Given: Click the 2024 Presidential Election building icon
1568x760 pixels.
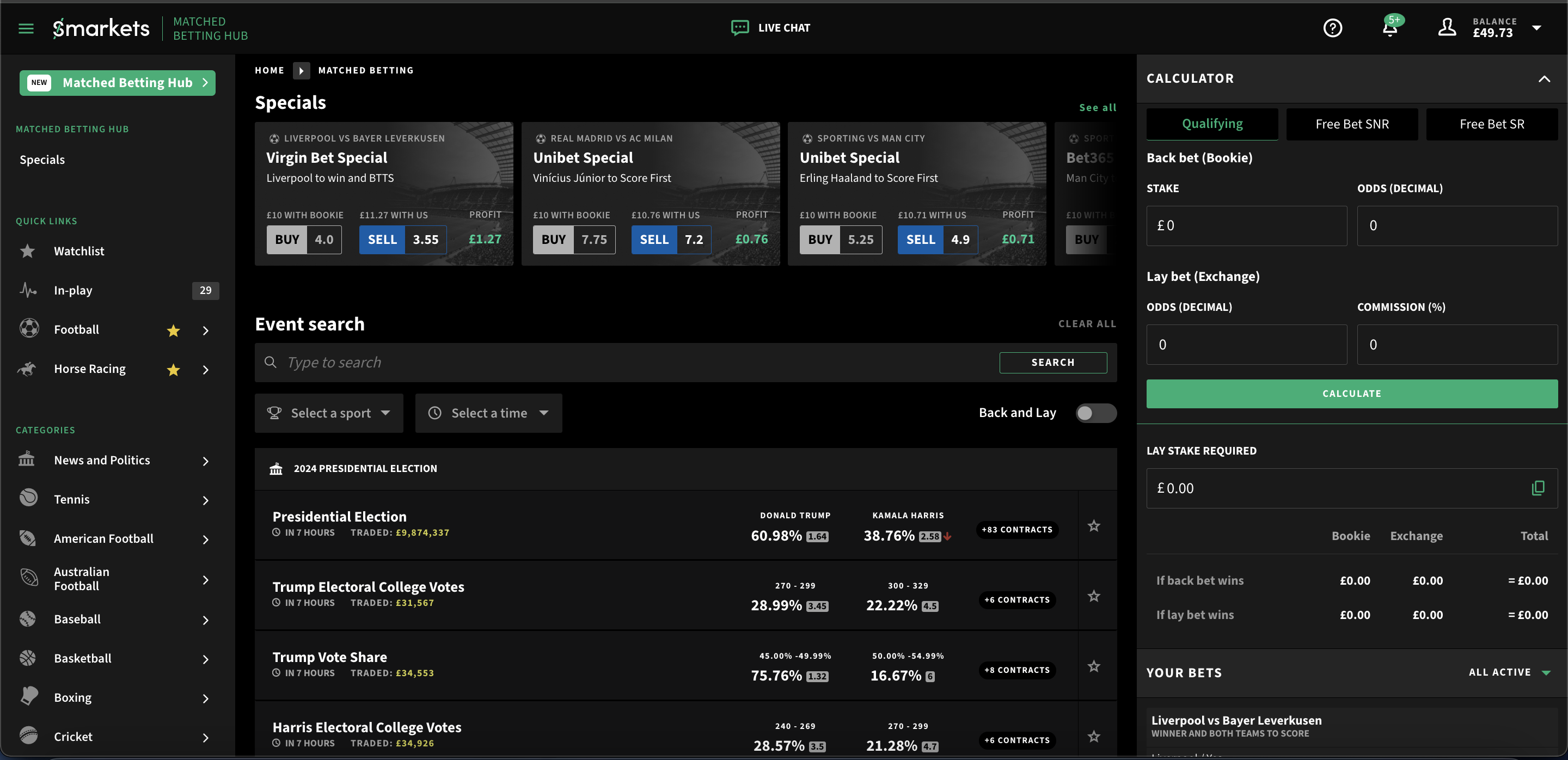Looking at the screenshot, I should (x=275, y=469).
